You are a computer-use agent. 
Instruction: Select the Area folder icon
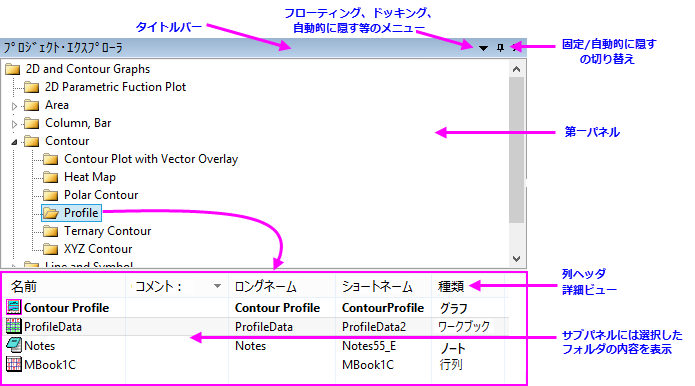coord(31,105)
